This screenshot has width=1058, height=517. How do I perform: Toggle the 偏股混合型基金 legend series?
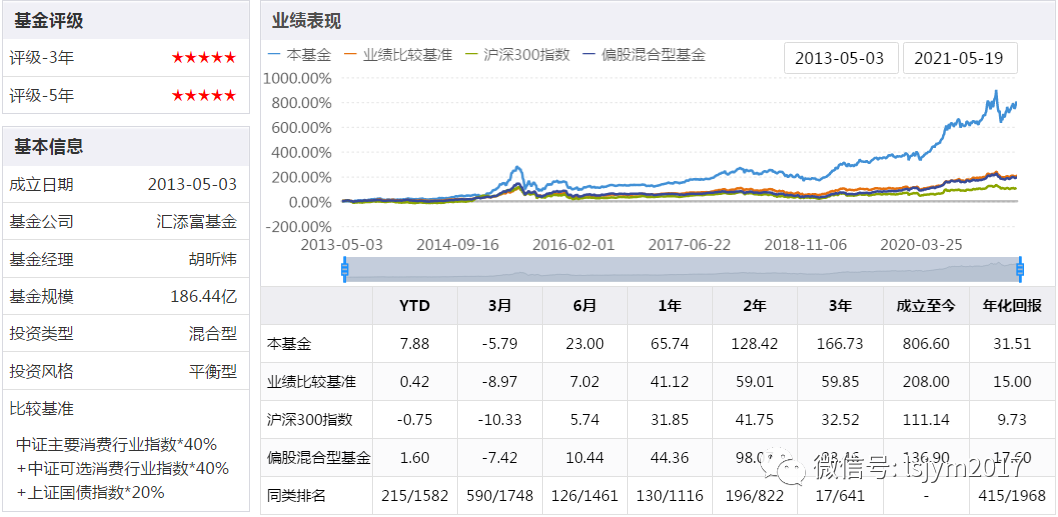(644, 55)
